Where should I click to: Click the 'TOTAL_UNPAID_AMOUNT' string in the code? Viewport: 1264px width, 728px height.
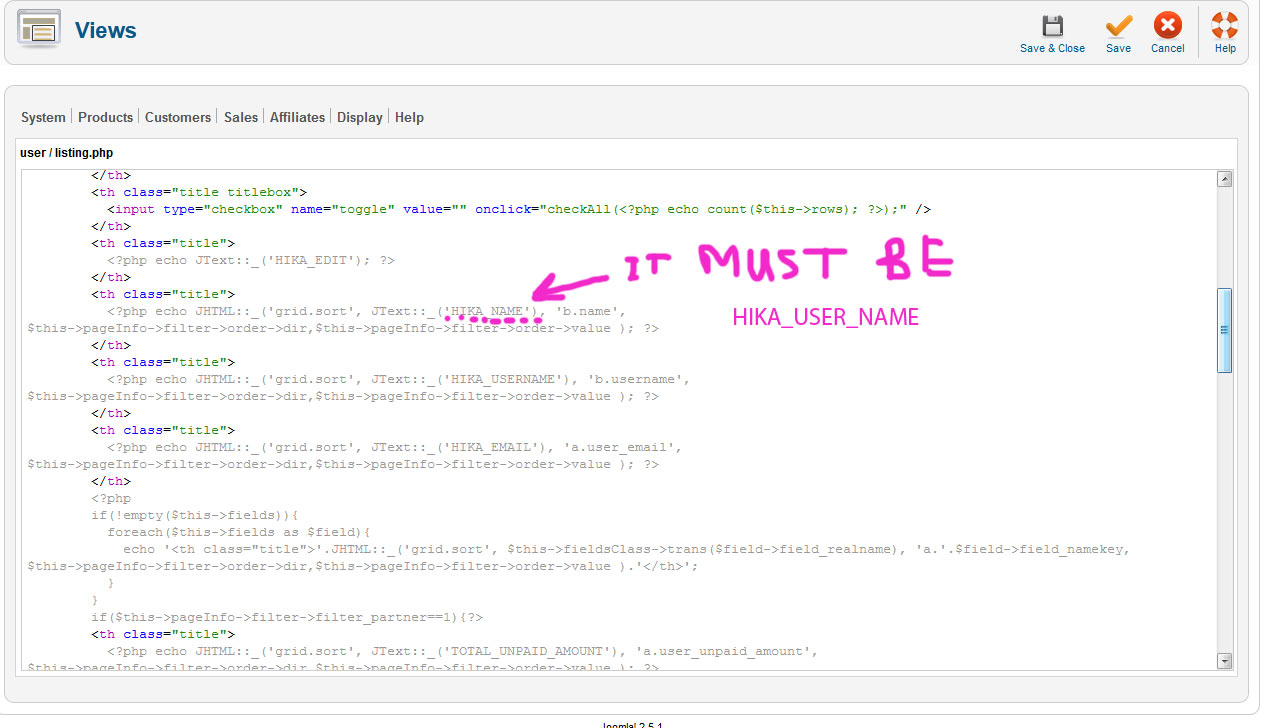coord(527,651)
